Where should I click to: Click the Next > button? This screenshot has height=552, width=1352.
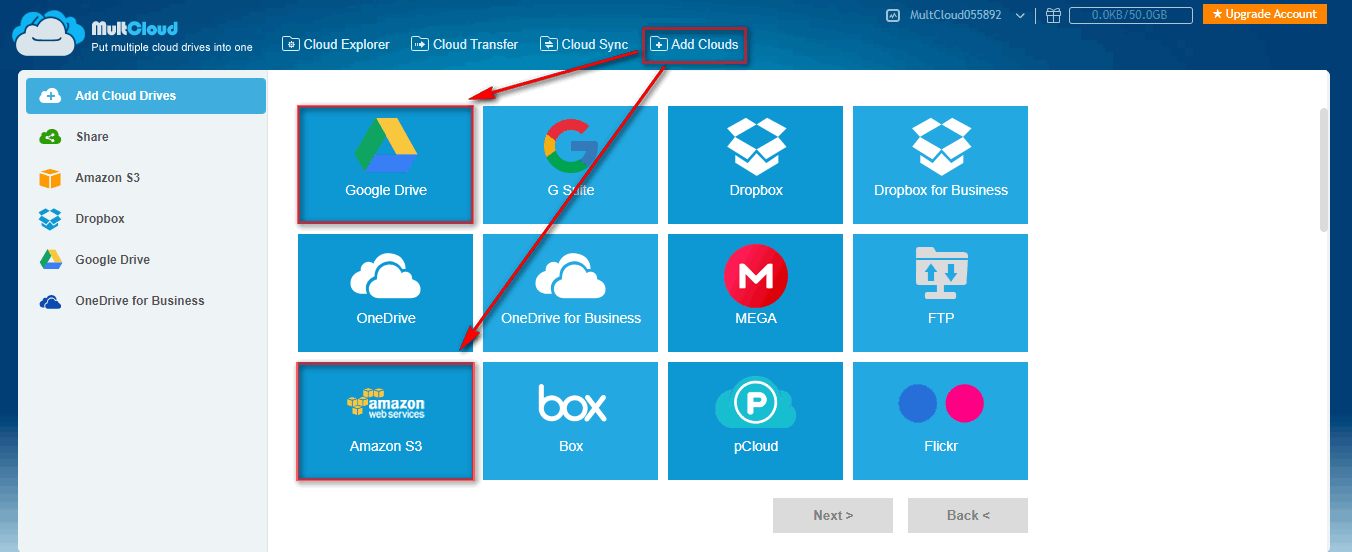833,515
